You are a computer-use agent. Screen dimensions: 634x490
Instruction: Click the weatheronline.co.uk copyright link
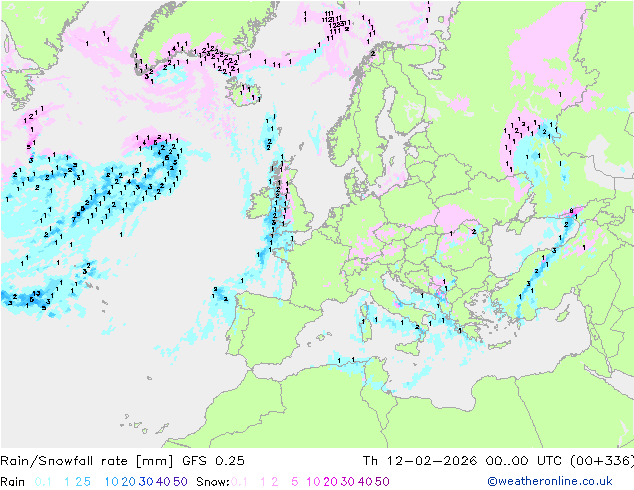click(549, 481)
